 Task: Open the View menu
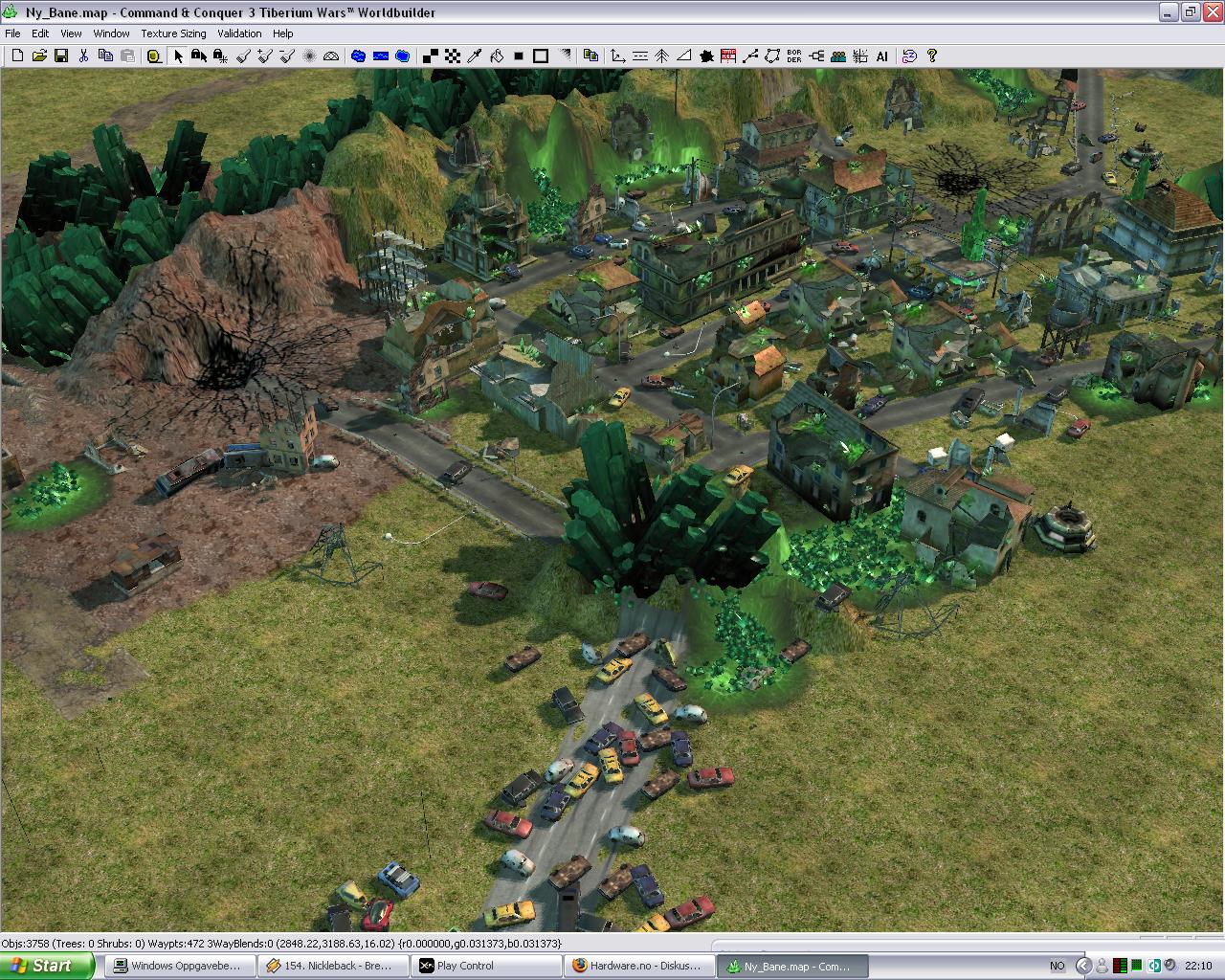(x=71, y=33)
